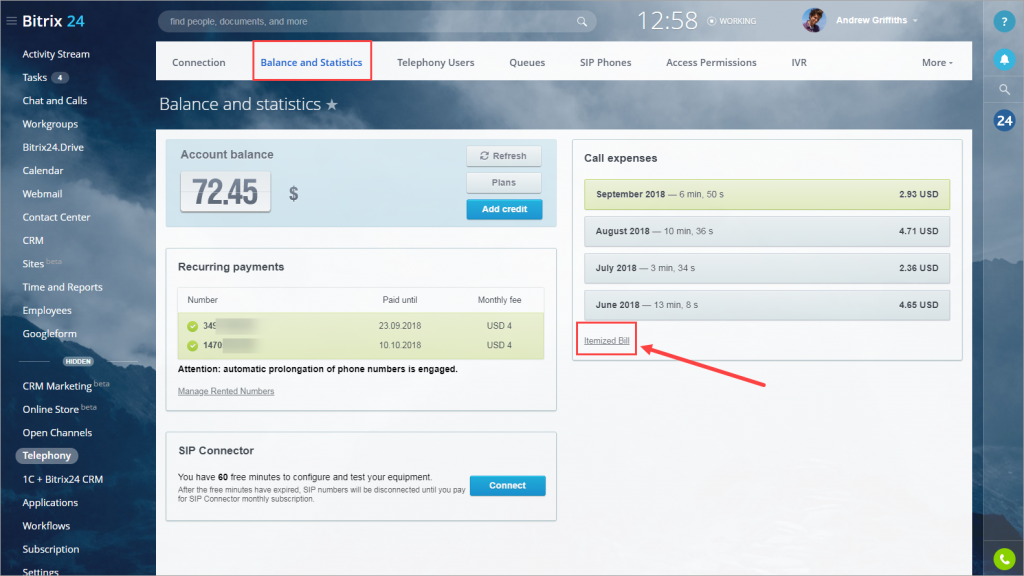The width and height of the screenshot is (1024, 576).
Task: Click the Paid until column header
Action: tap(400, 300)
